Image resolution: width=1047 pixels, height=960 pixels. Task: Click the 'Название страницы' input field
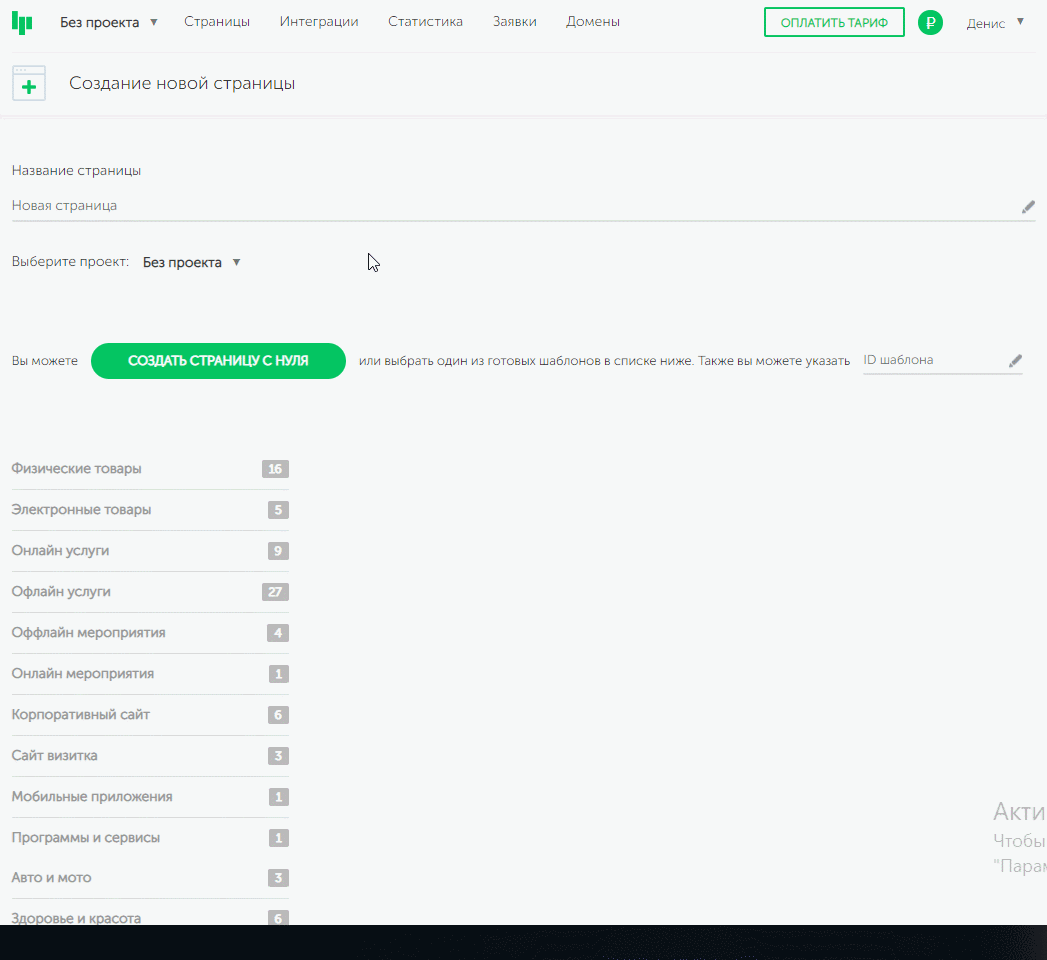click(x=510, y=206)
